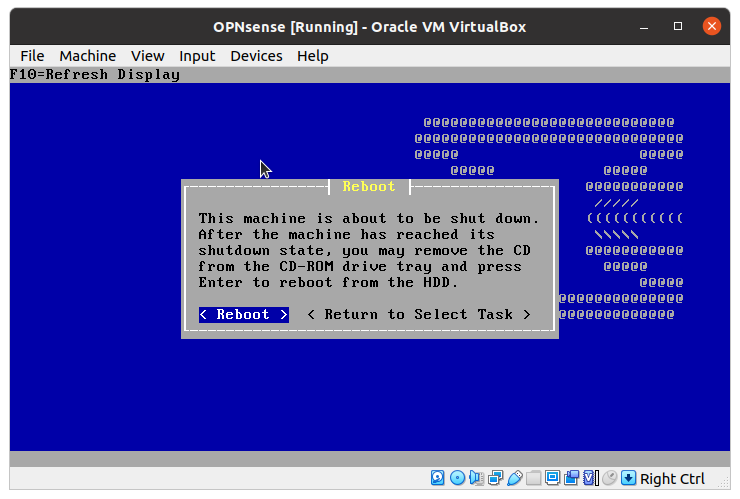Open the optical drive status icon

pyautogui.click(x=457, y=478)
